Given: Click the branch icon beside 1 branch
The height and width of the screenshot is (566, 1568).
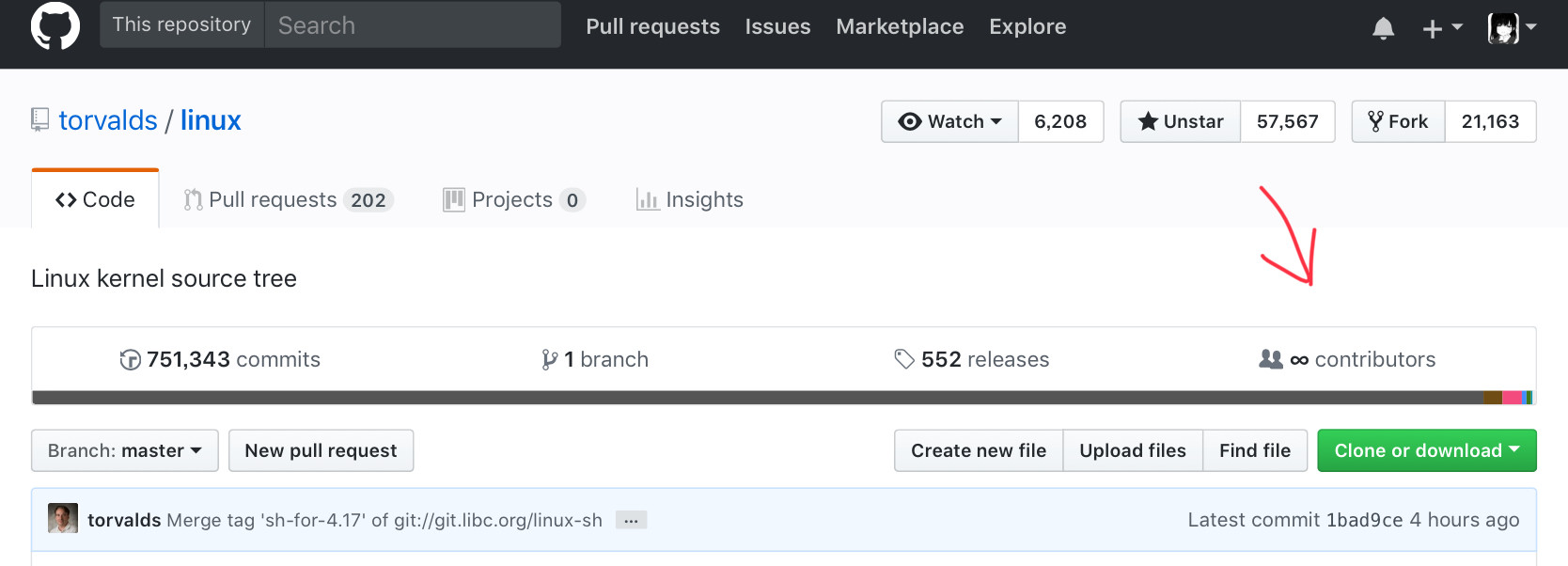Looking at the screenshot, I should coord(550,359).
